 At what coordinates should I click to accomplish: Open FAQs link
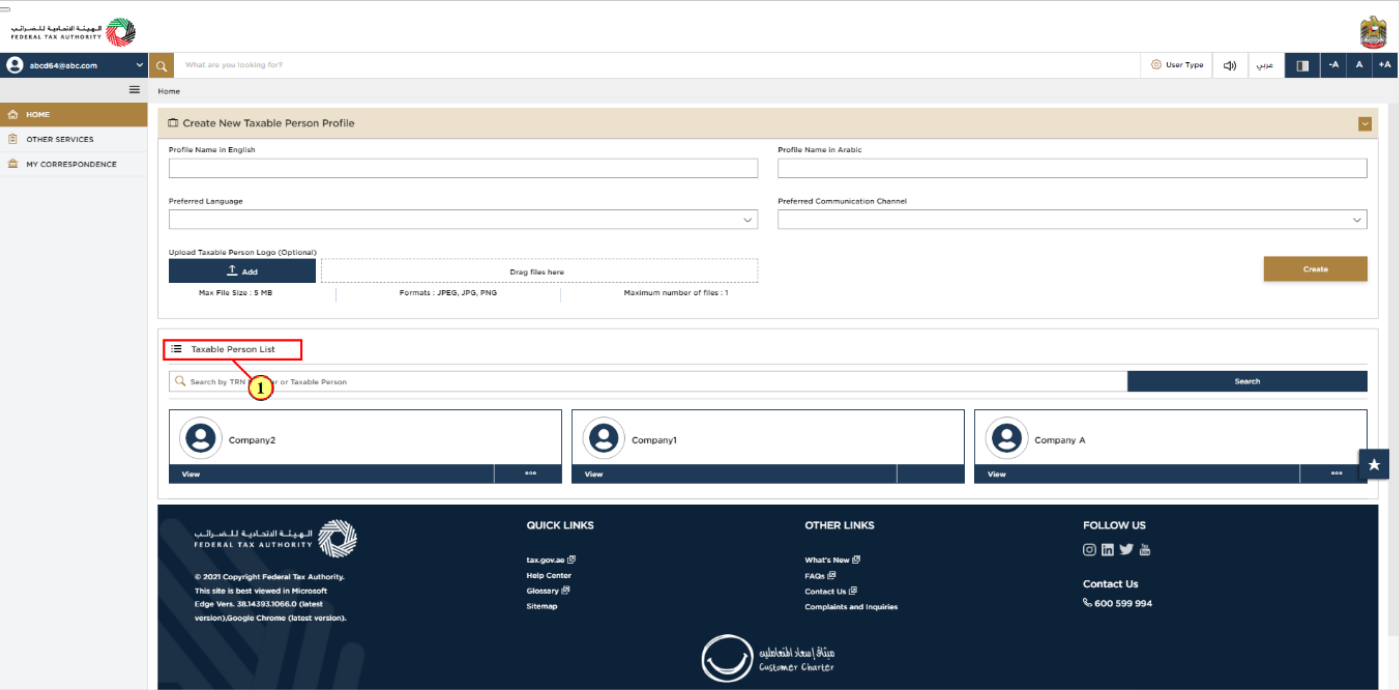[820, 576]
